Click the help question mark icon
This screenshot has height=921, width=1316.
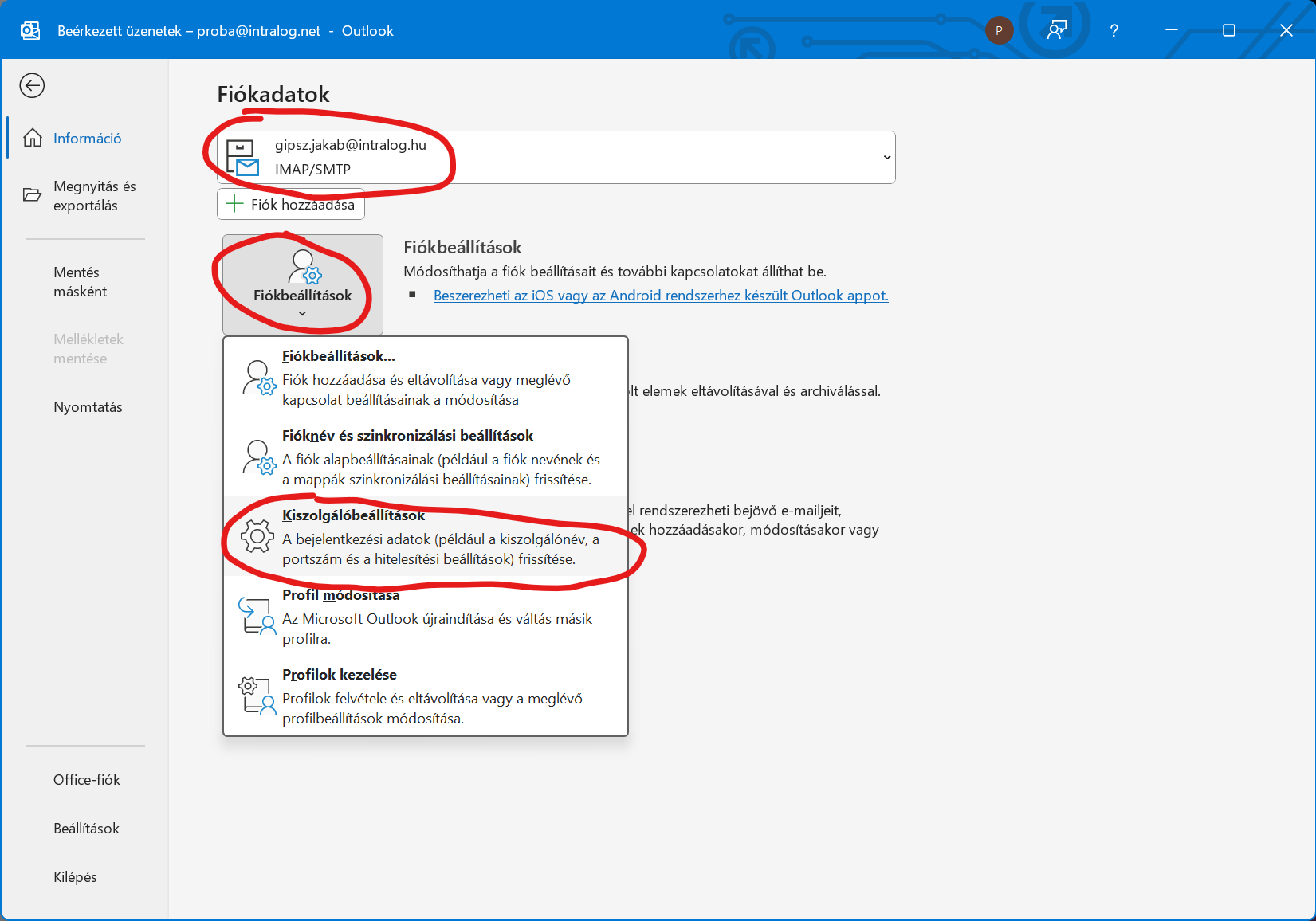click(1114, 30)
